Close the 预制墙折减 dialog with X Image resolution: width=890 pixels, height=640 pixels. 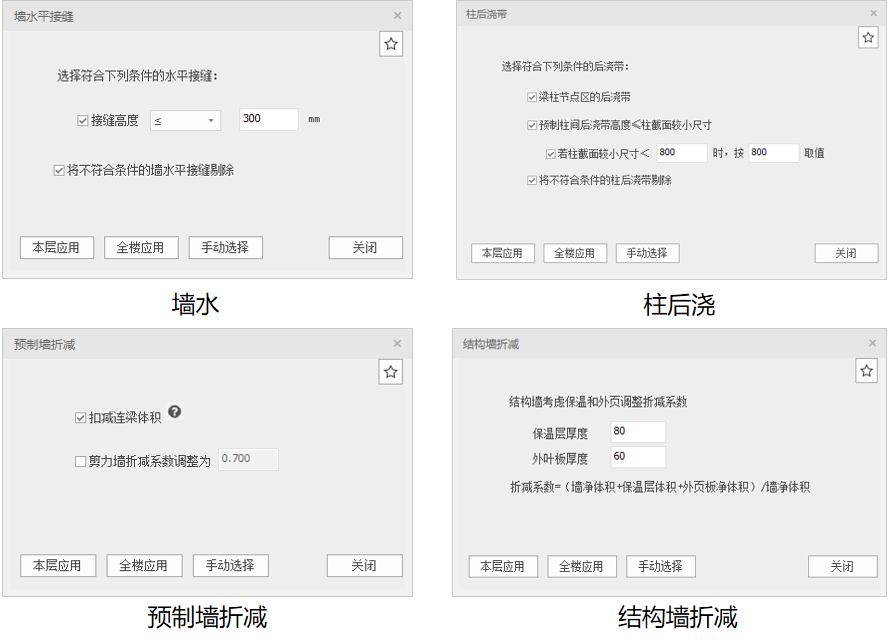tap(397, 344)
